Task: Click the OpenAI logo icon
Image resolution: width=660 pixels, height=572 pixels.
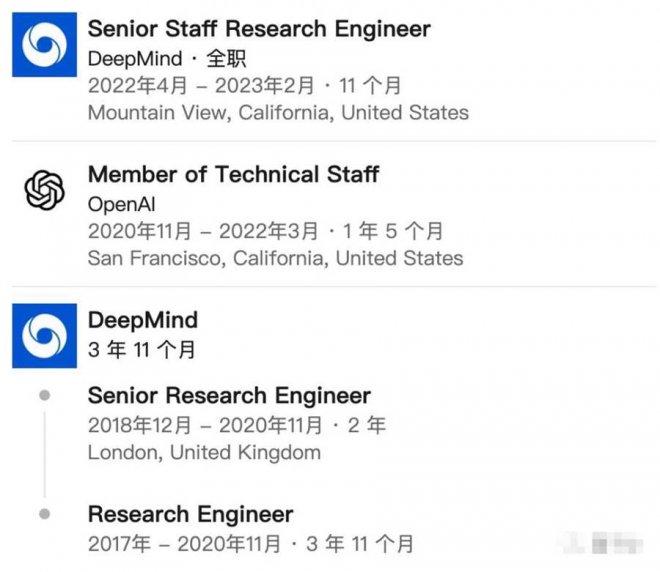Action: coord(44,189)
